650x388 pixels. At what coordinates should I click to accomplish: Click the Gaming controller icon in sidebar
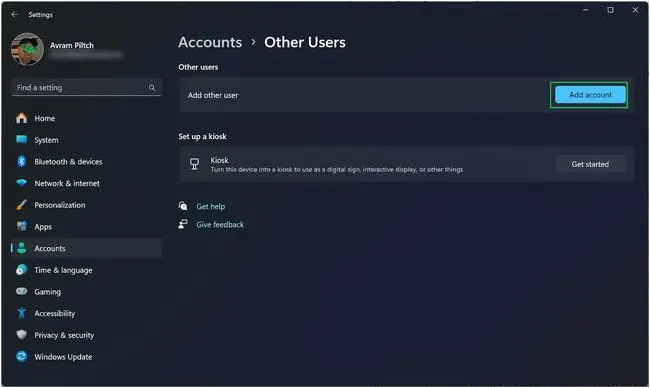(22, 291)
